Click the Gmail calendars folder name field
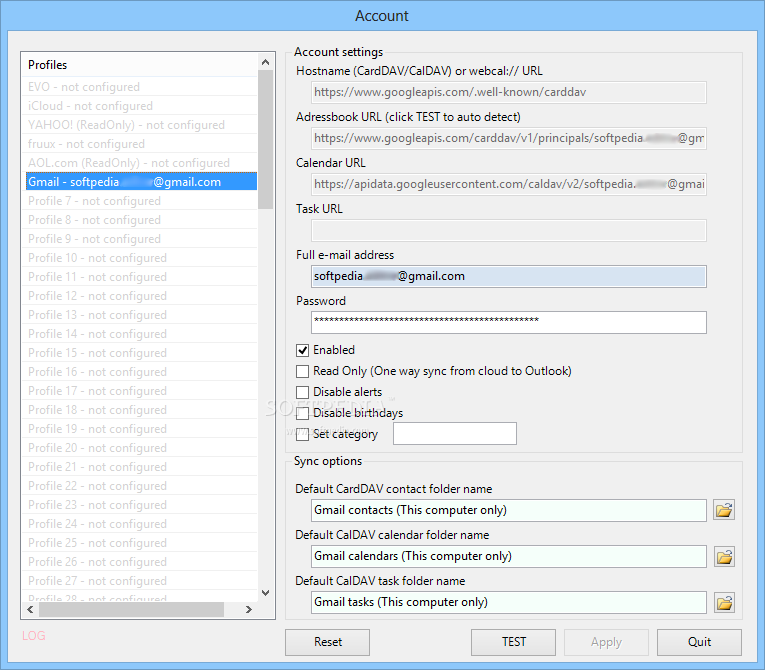The image size is (765, 670). point(509,556)
